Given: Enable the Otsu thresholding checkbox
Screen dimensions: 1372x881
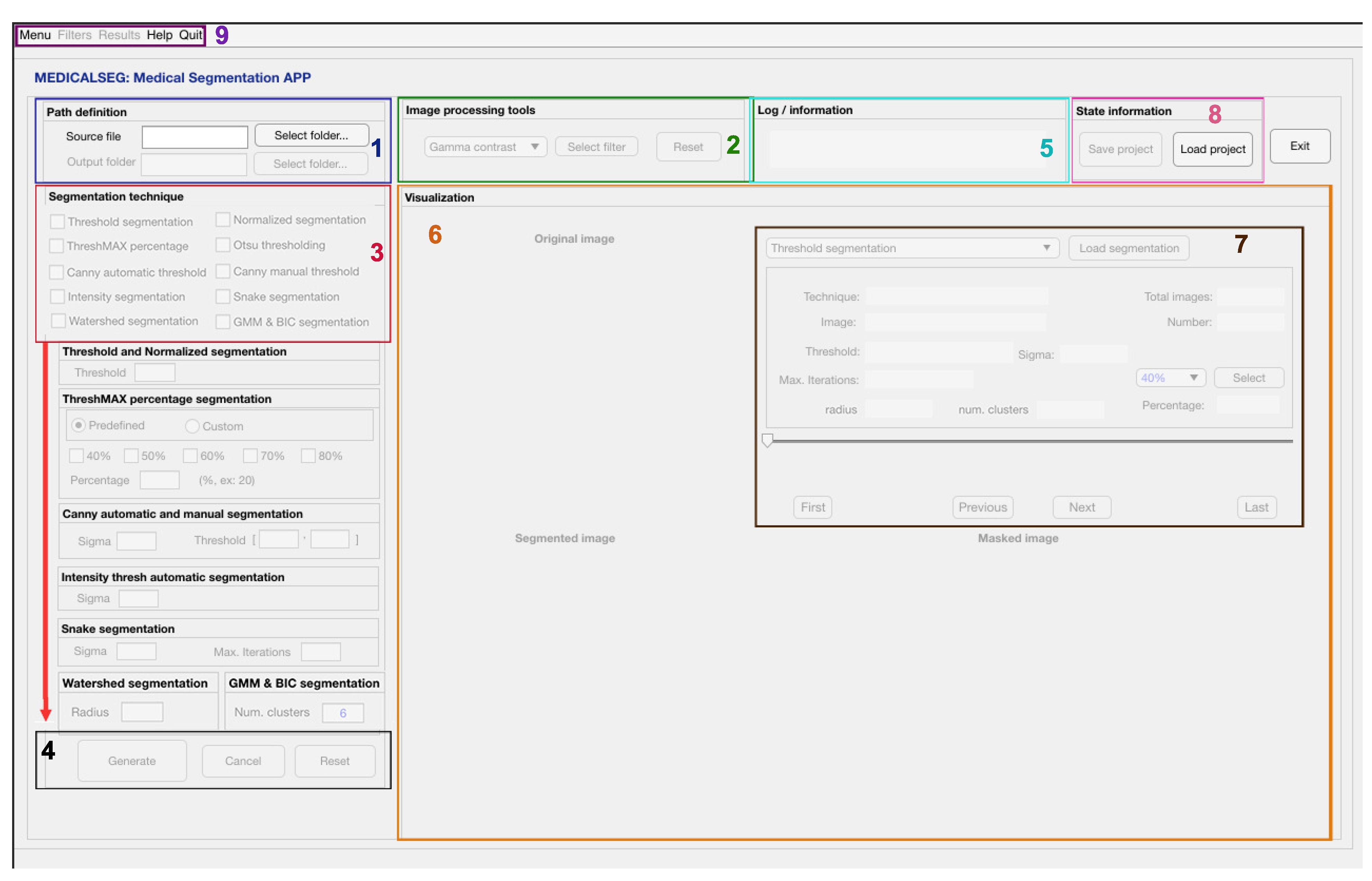Looking at the screenshot, I should tap(223, 245).
